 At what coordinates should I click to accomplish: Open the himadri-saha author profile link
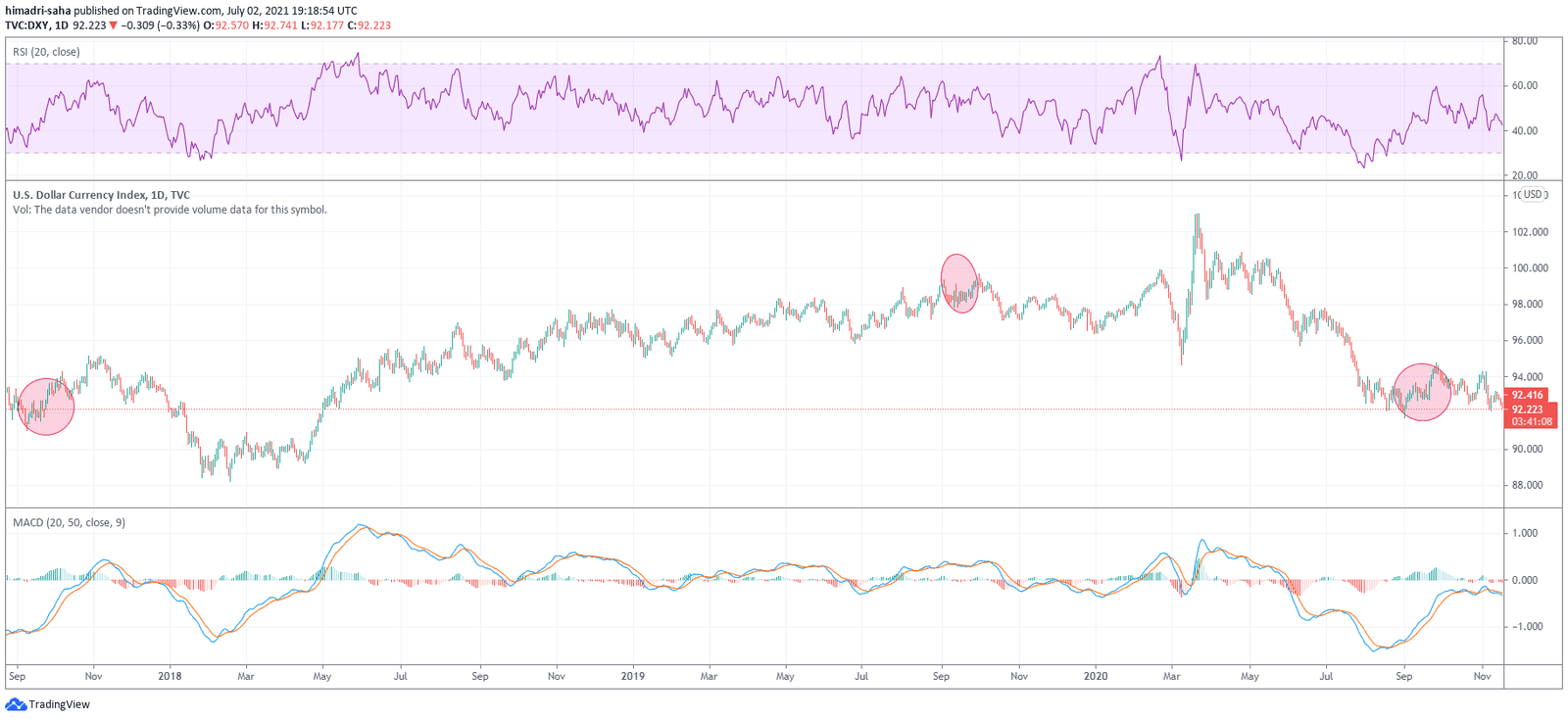click(x=37, y=11)
